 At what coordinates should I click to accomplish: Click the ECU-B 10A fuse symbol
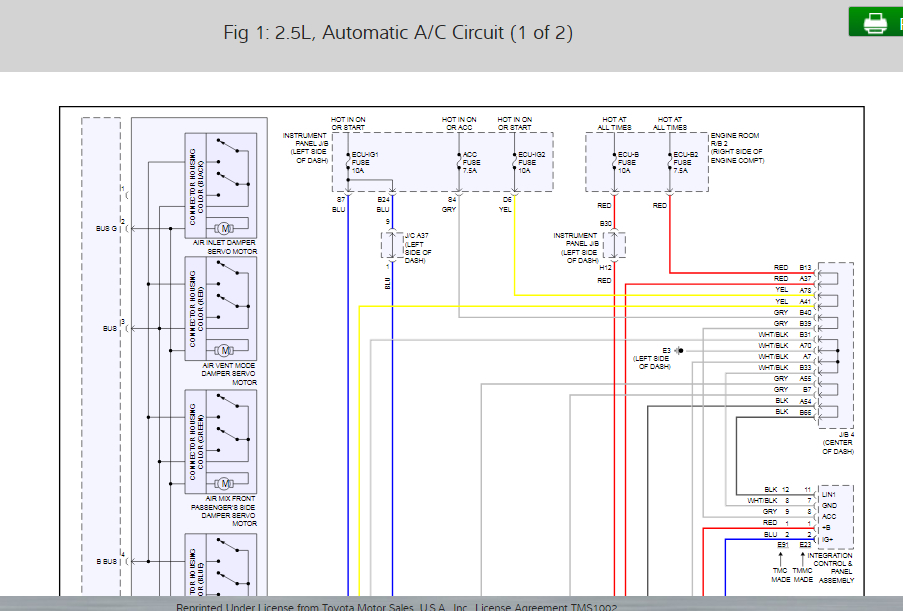click(x=614, y=162)
